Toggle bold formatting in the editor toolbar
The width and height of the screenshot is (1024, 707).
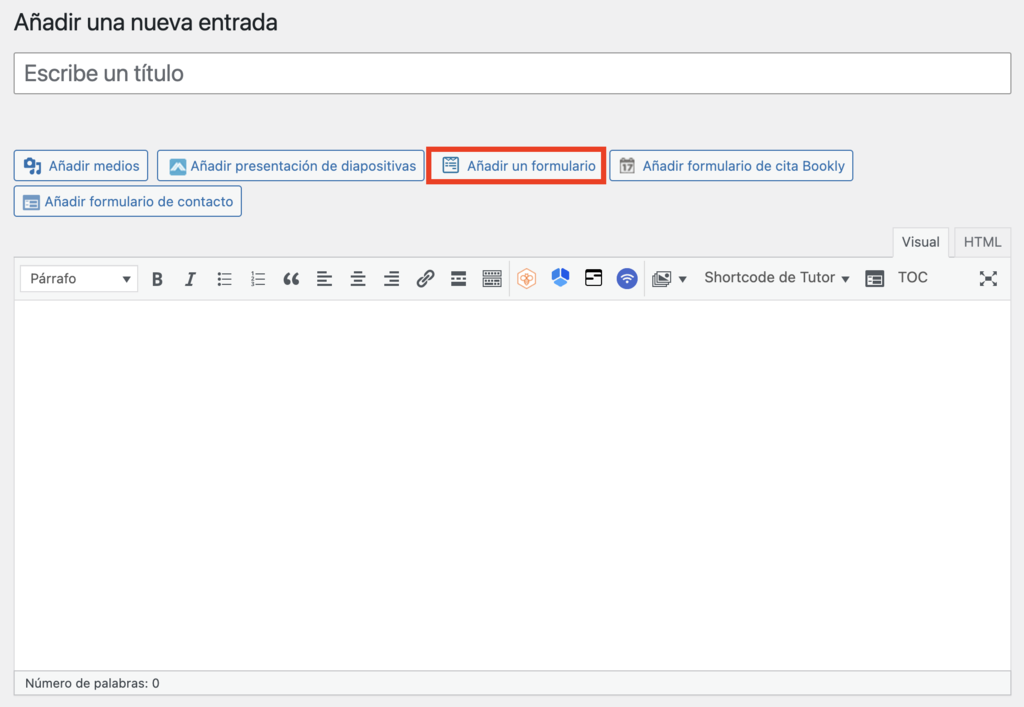(157, 278)
